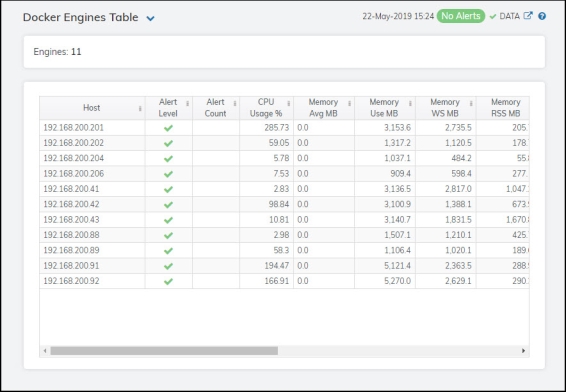Click CPU usage value 166.91
The image size is (566, 392).
(x=277, y=281)
